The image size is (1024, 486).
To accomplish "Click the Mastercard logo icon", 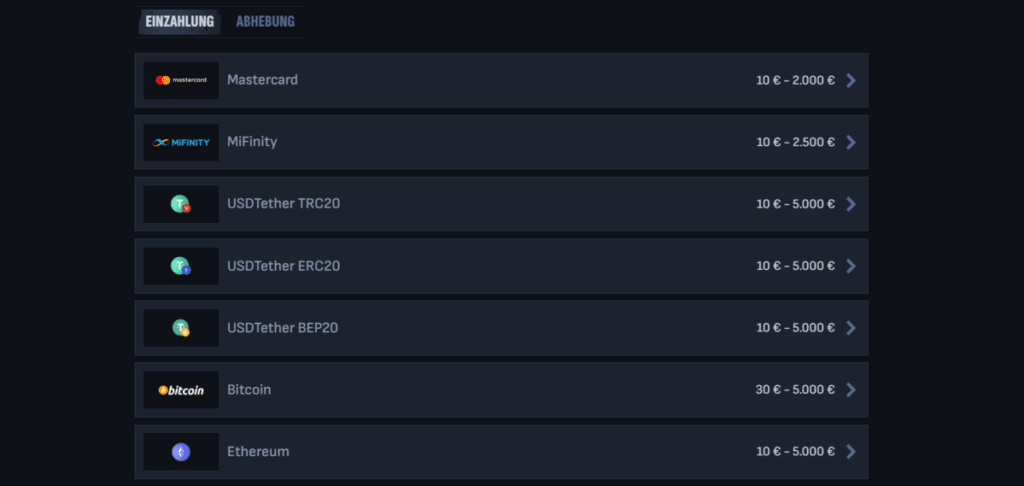I will pyautogui.click(x=181, y=80).
